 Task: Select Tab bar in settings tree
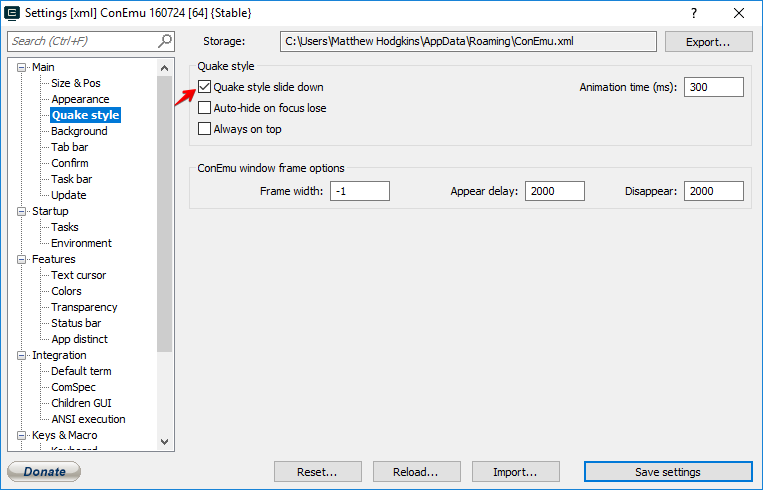tap(69, 147)
